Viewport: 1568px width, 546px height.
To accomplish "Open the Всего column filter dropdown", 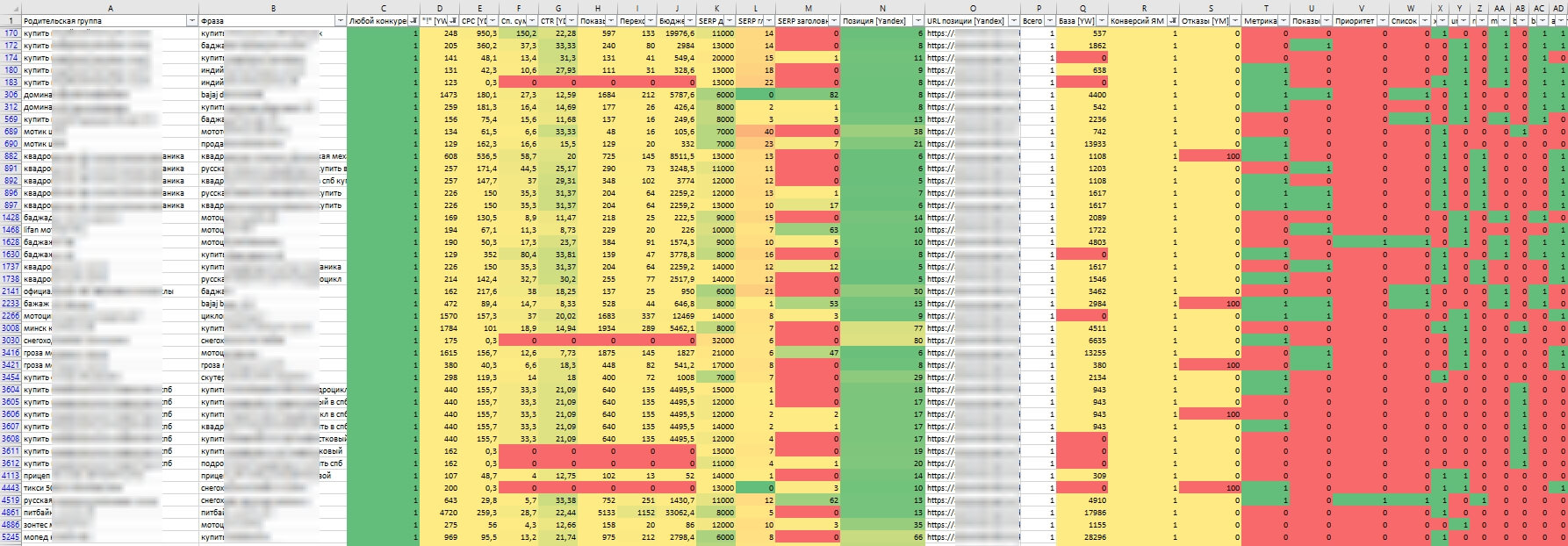I will click(x=1050, y=21).
